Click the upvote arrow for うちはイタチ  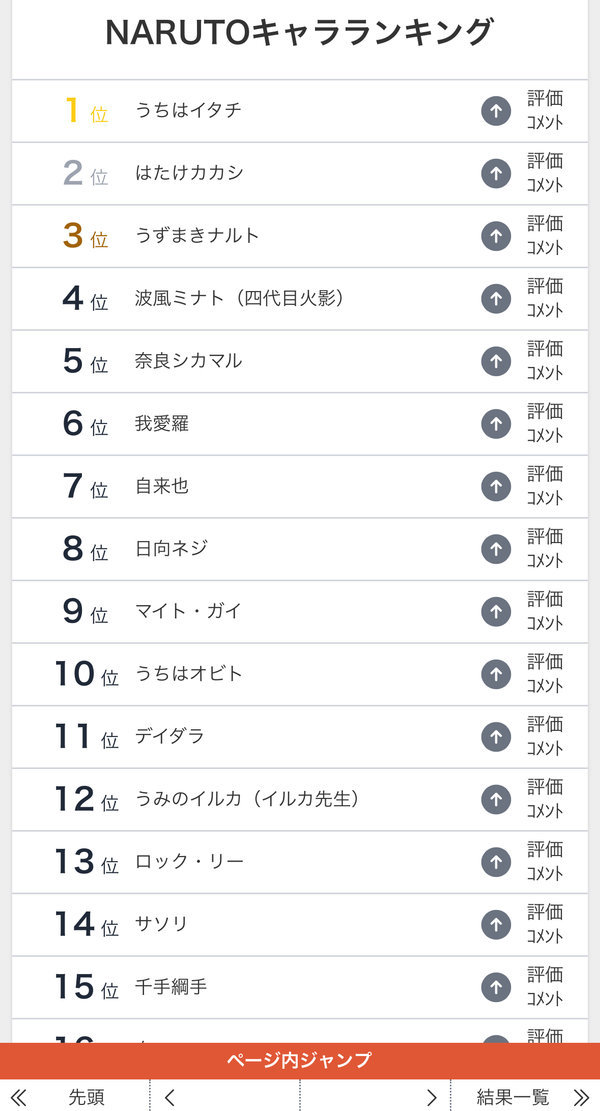[496, 111]
